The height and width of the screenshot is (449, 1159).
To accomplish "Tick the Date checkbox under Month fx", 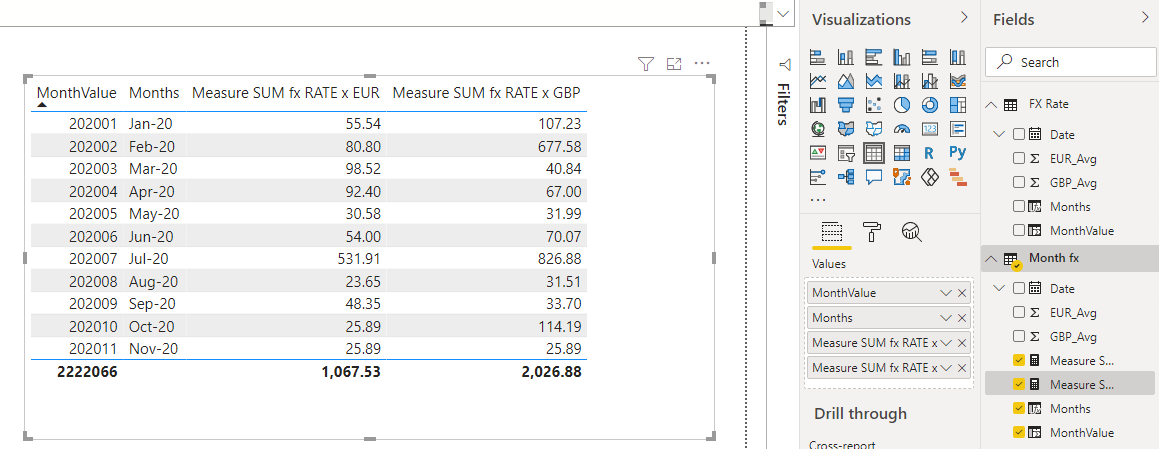I will pos(1019,288).
